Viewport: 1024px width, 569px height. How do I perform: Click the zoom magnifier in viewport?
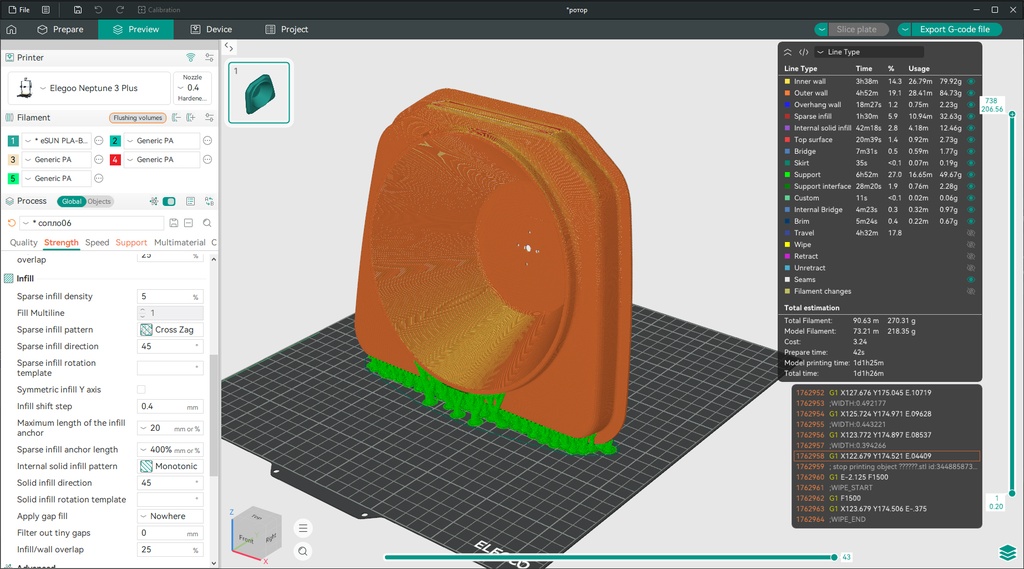[x=303, y=551]
